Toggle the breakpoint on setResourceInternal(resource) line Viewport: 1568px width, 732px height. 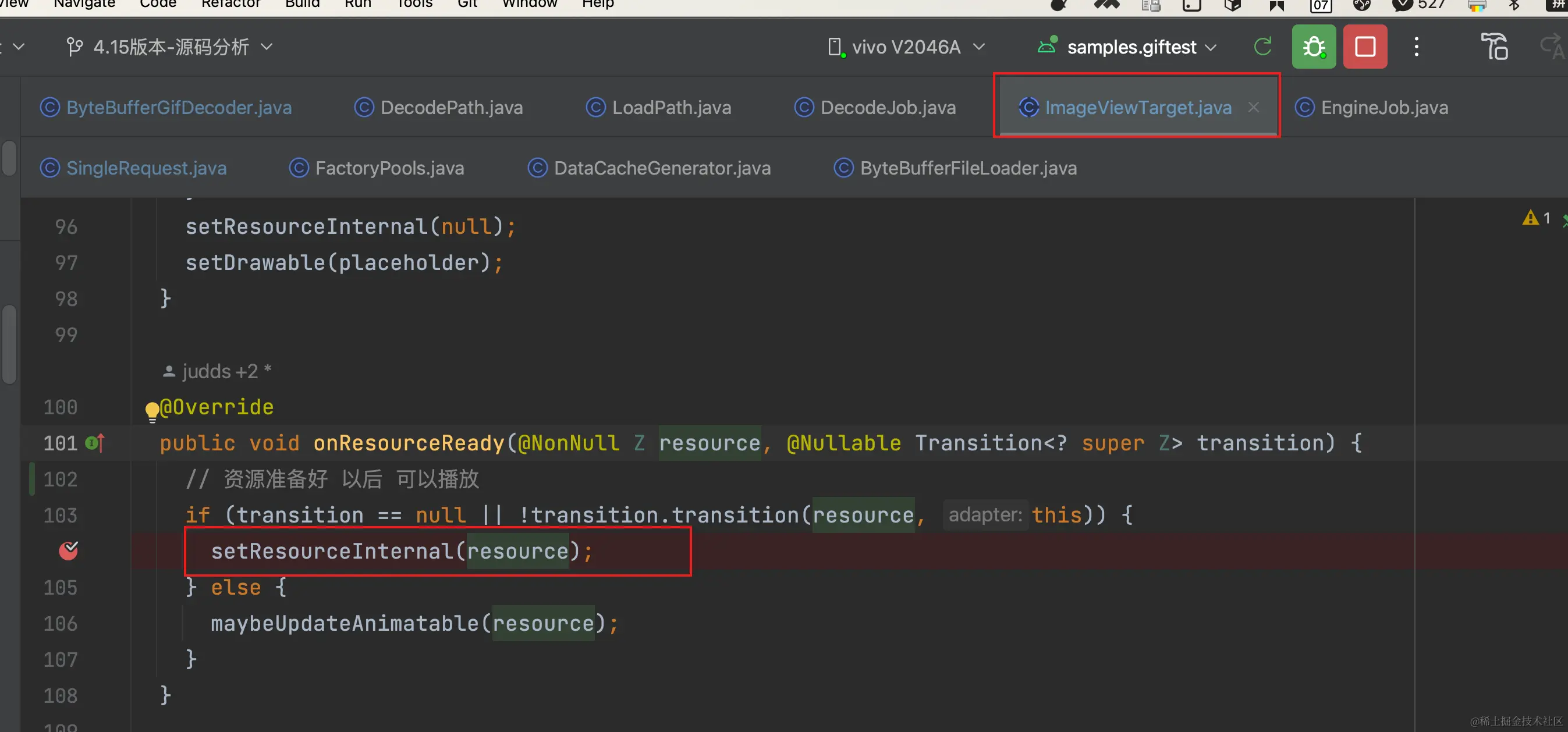[x=68, y=550]
